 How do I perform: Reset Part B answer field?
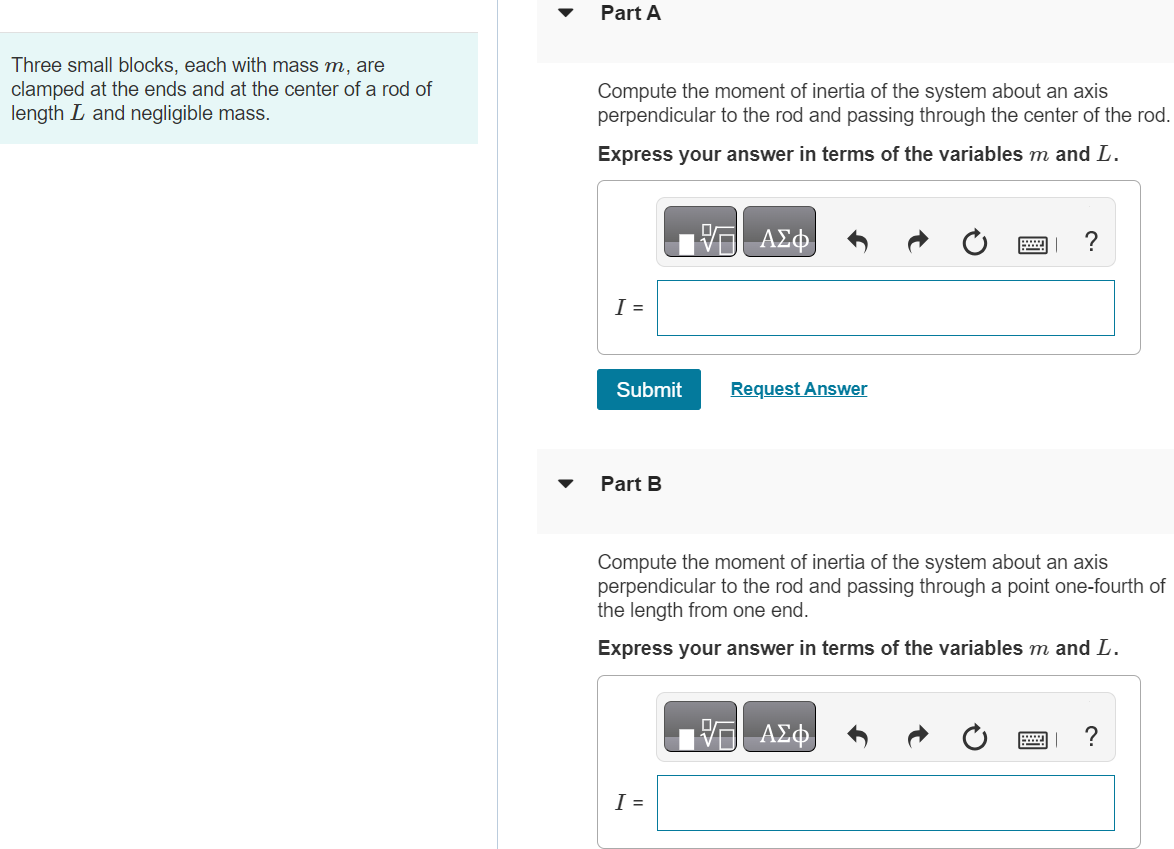[974, 737]
